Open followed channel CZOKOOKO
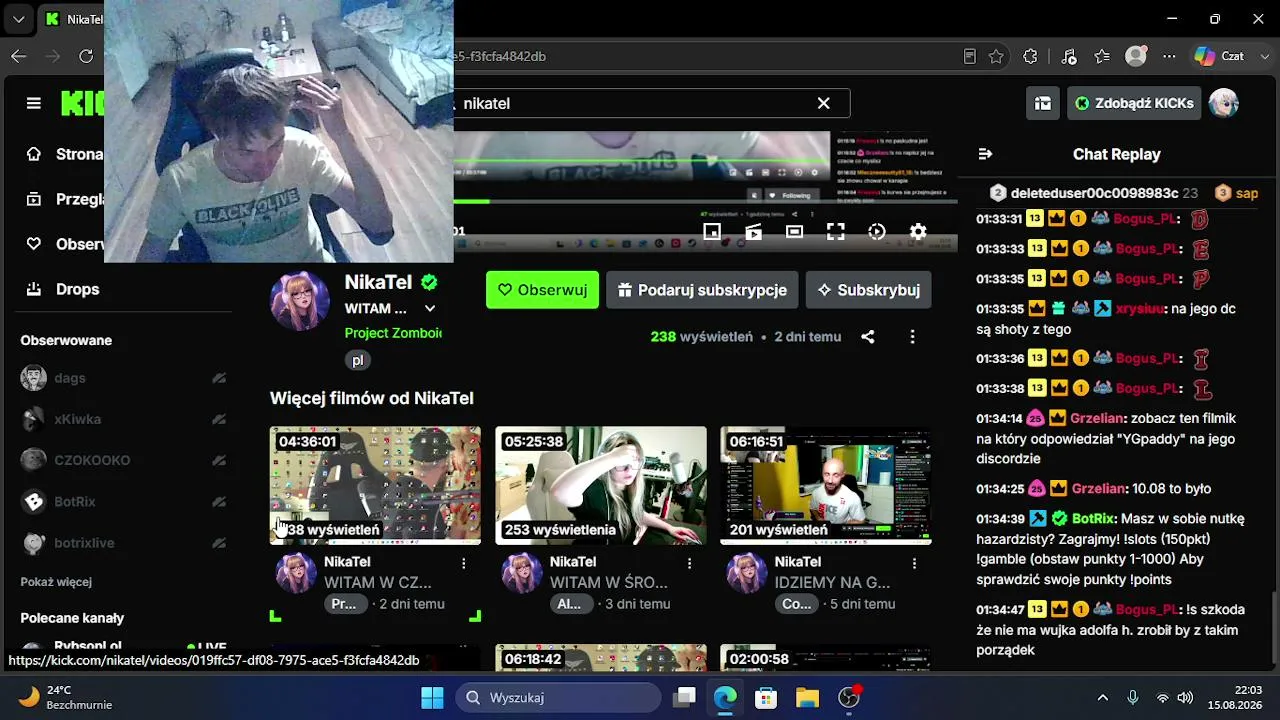Image resolution: width=1280 pixels, height=720 pixels. click(124, 460)
